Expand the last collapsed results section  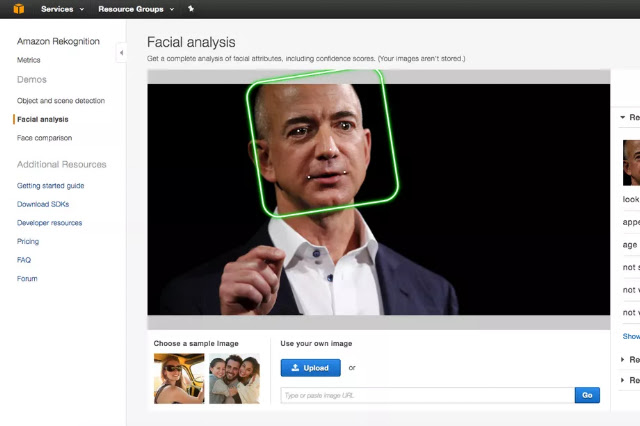click(x=622, y=380)
